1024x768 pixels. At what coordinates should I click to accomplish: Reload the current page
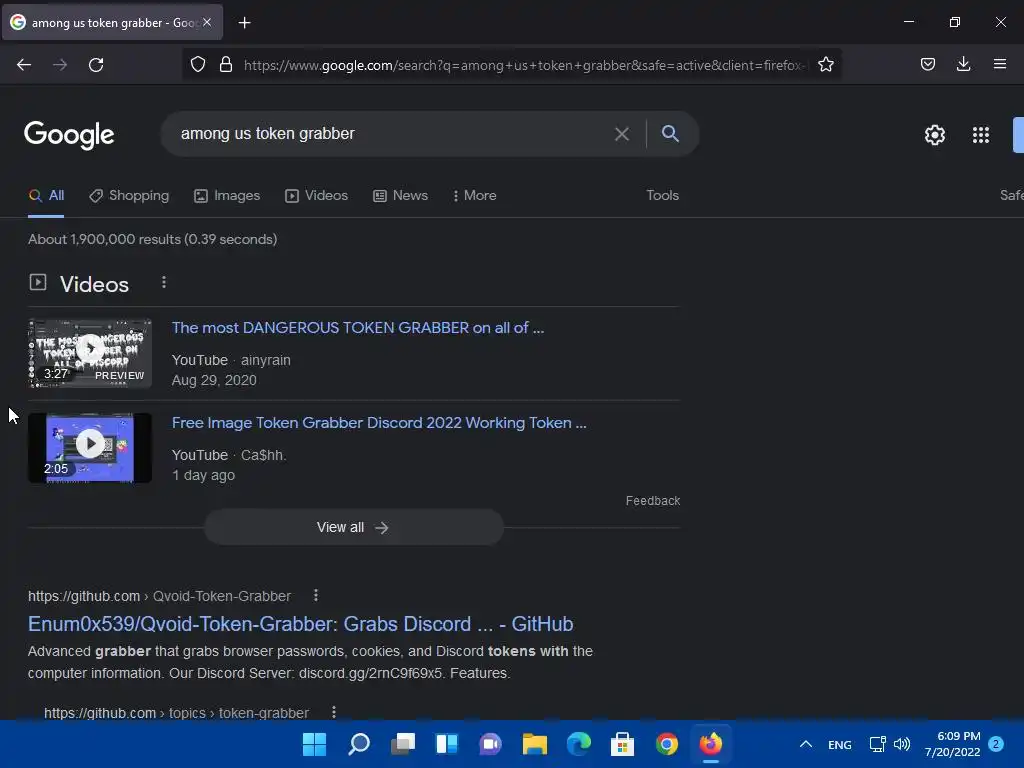tap(96, 65)
